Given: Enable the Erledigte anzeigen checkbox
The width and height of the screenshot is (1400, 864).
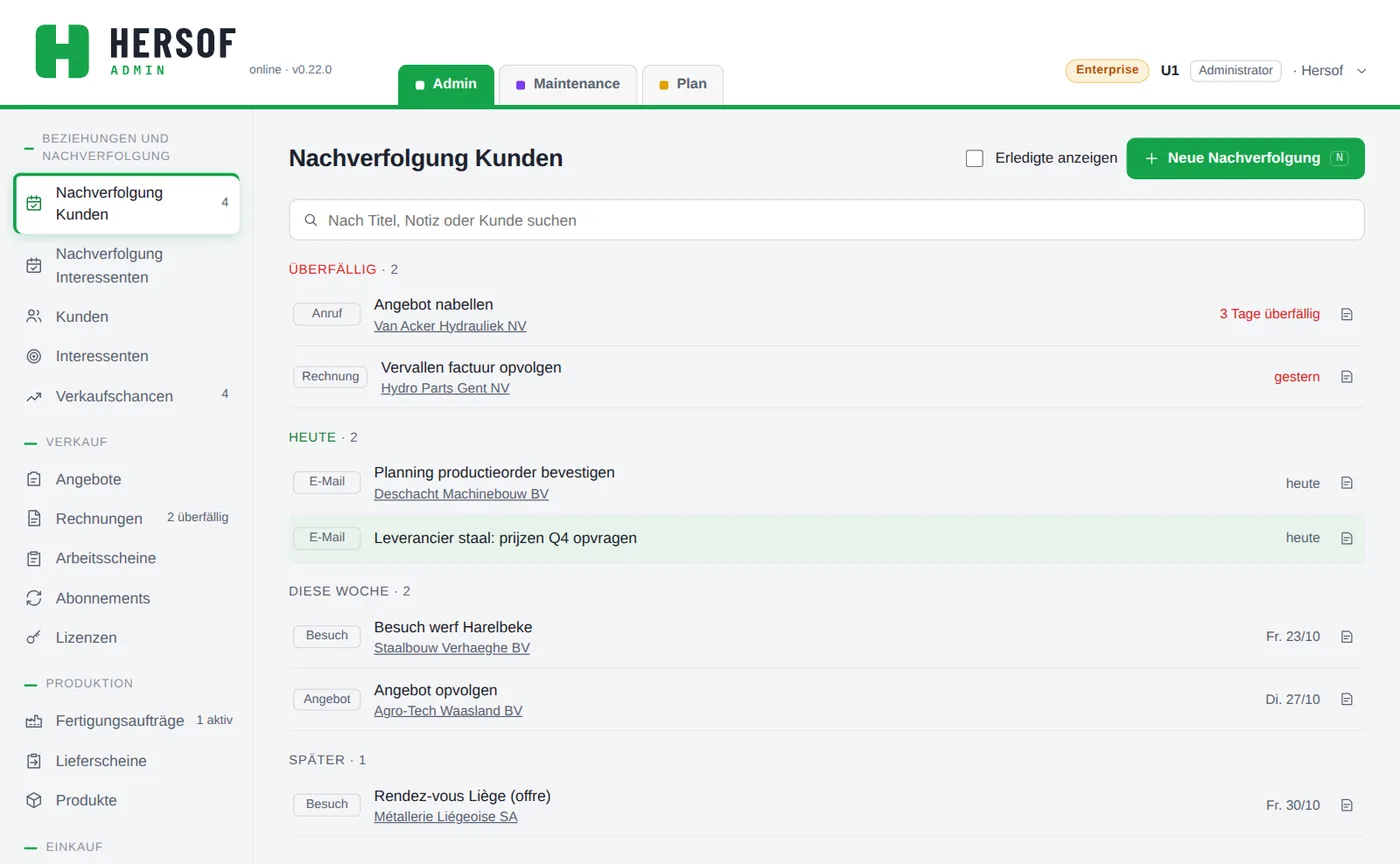Looking at the screenshot, I should pos(974,158).
